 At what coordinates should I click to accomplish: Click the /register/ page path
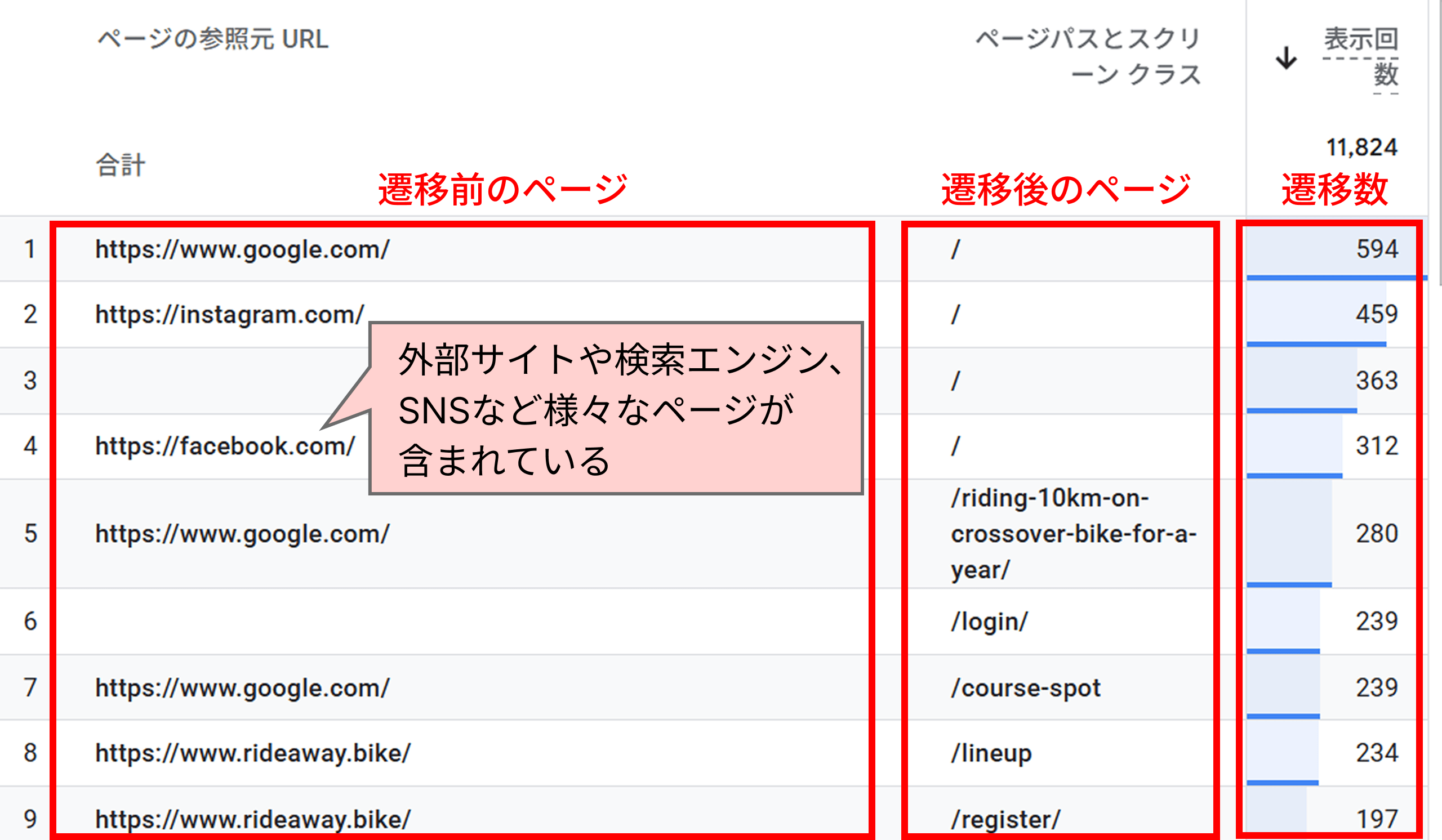pyautogui.click(x=1005, y=819)
